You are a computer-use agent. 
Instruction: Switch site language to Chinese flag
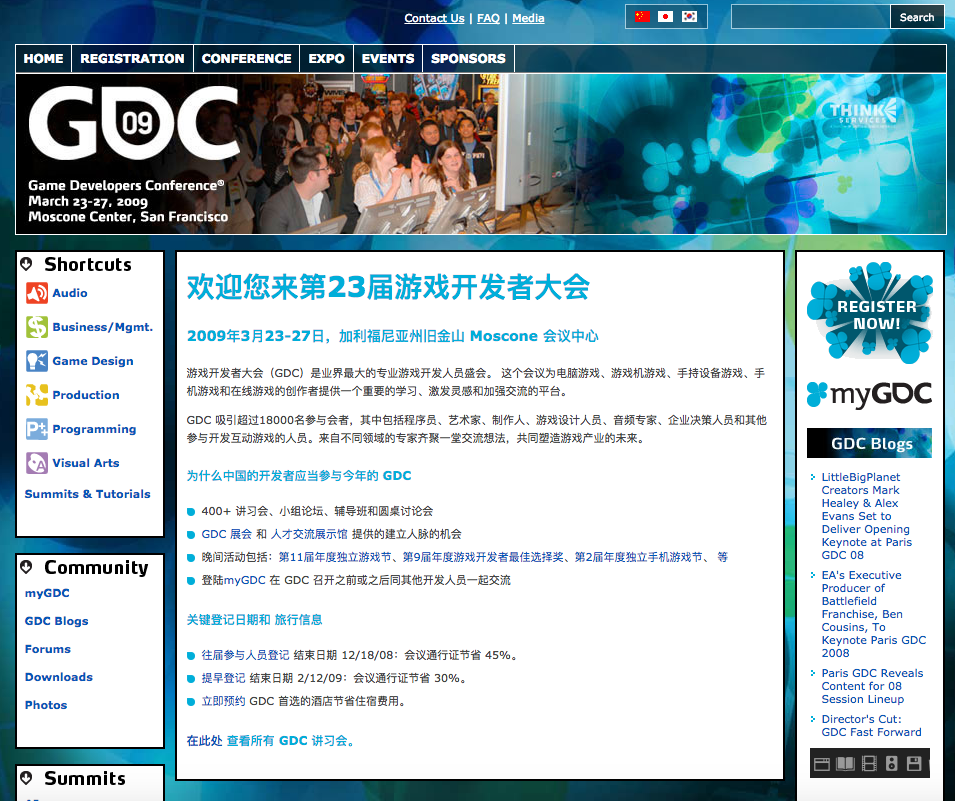pos(641,16)
